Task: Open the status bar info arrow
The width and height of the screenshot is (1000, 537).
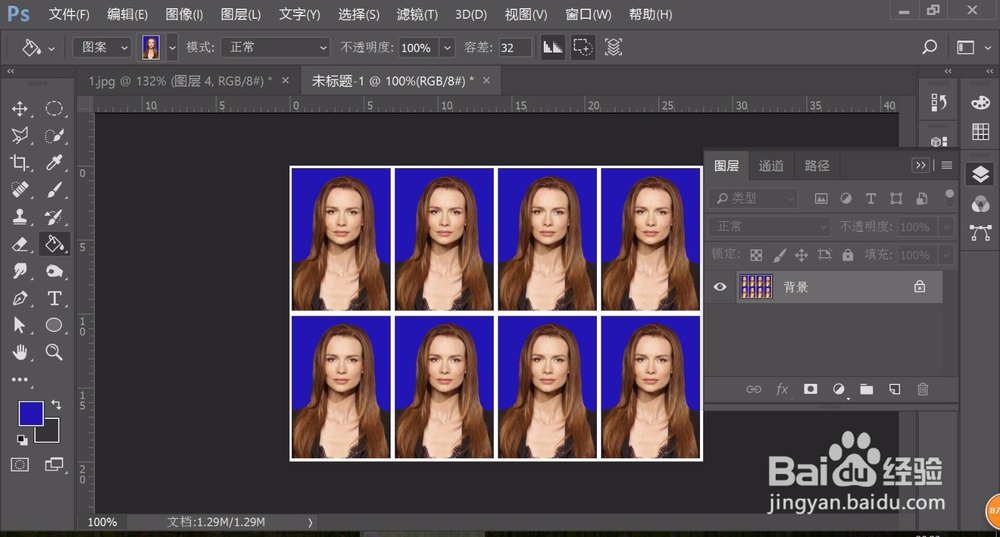Action: pos(311,522)
